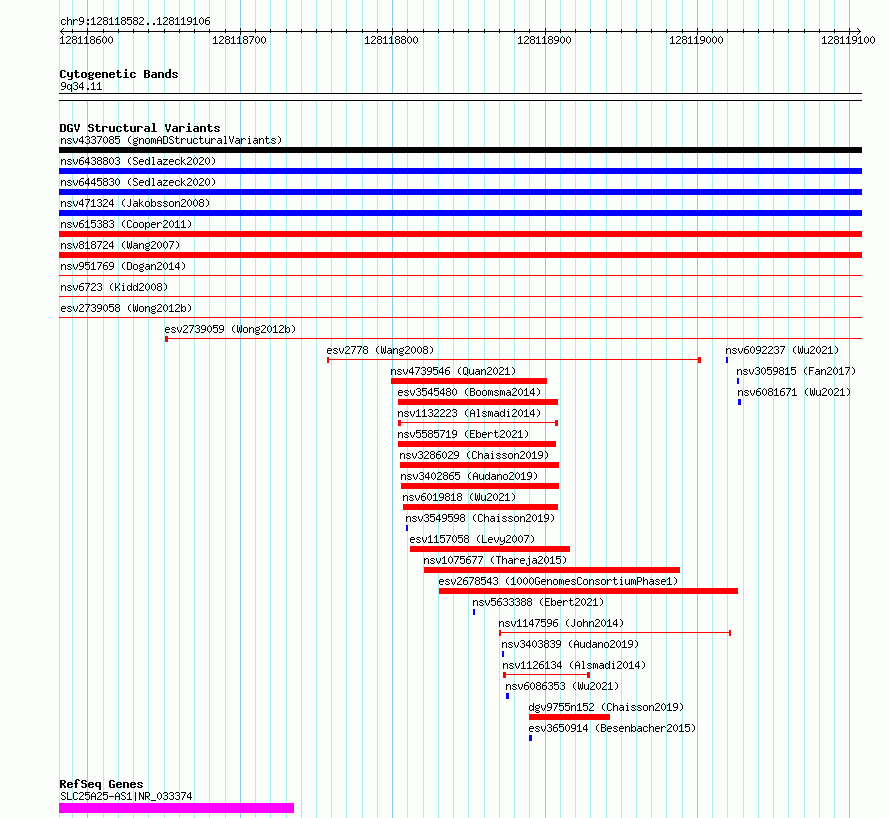Open esv2739058 (Wong2012b) variant
The width and height of the screenshot is (890, 818).
(x=126, y=308)
